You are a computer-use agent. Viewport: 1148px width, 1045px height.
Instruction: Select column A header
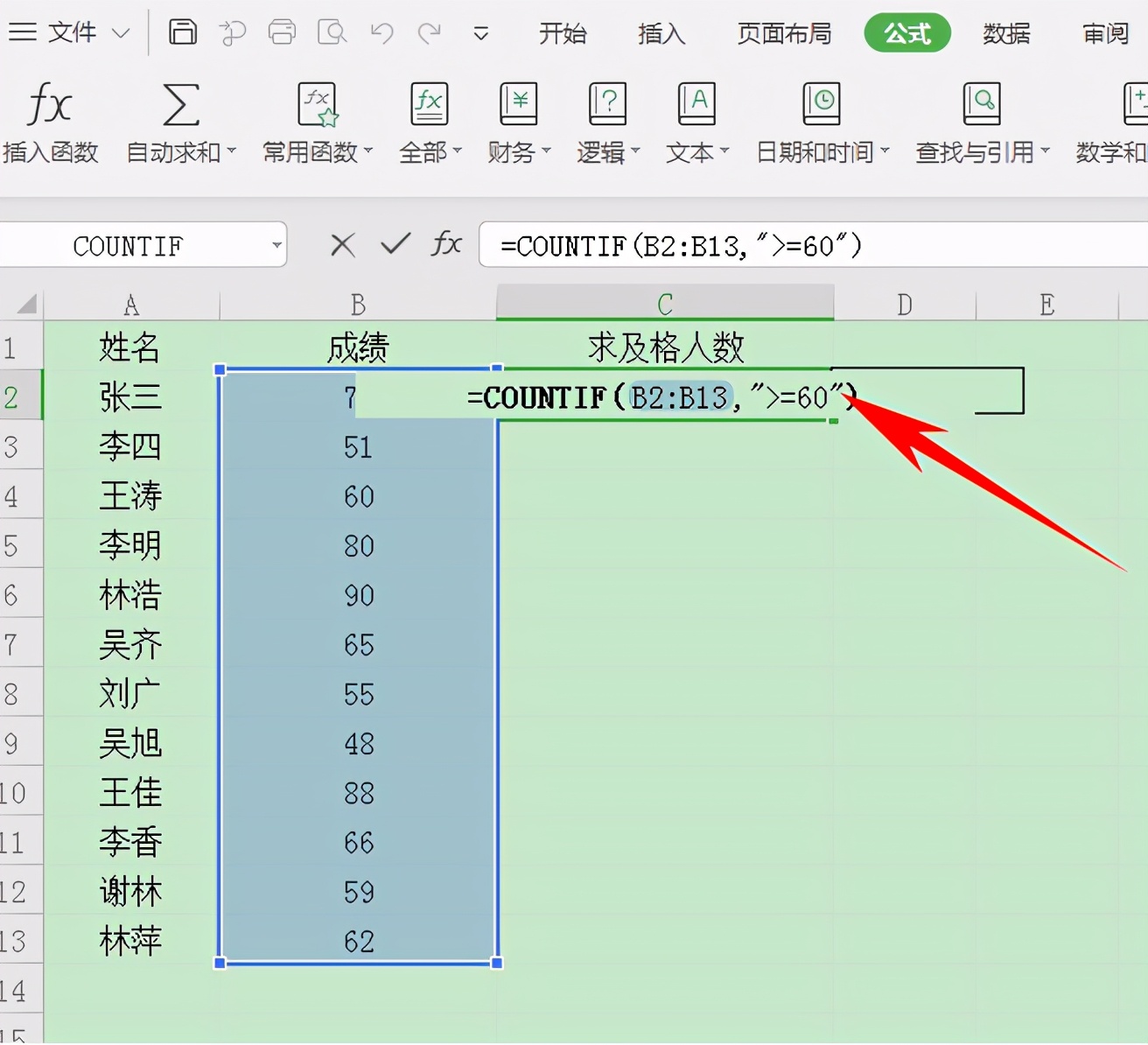(x=131, y=304)
